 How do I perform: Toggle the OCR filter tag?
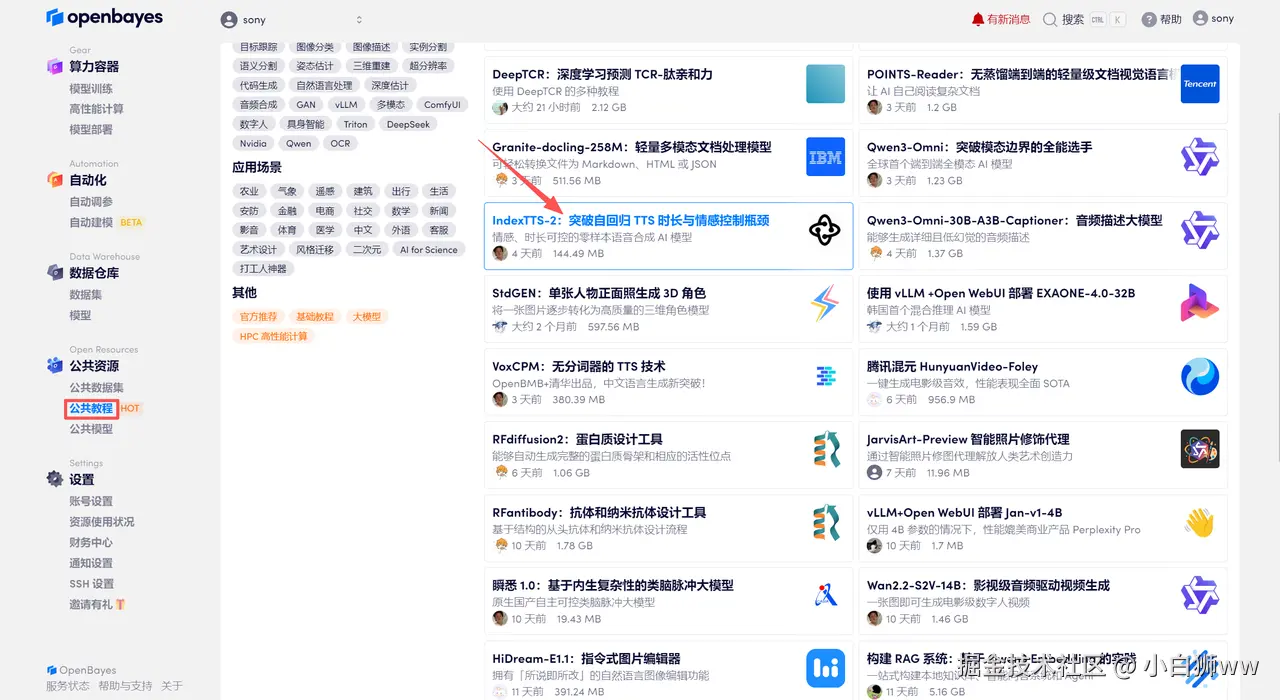[341, 143]
